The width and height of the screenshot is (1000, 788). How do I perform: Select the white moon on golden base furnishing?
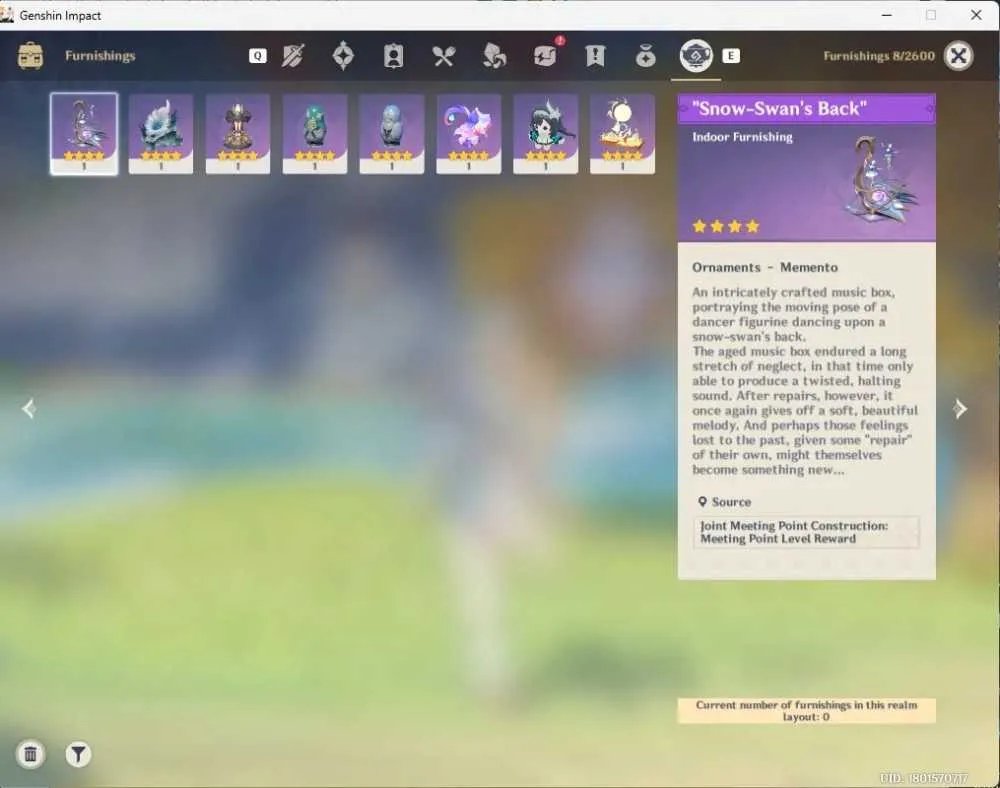622,134
